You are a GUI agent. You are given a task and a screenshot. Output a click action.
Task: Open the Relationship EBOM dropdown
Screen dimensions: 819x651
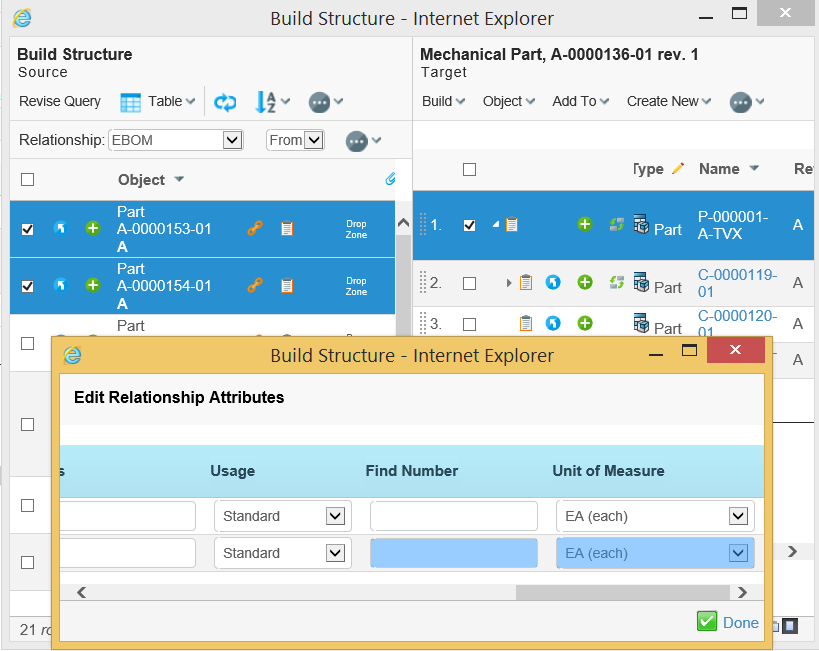pos(232,140)
